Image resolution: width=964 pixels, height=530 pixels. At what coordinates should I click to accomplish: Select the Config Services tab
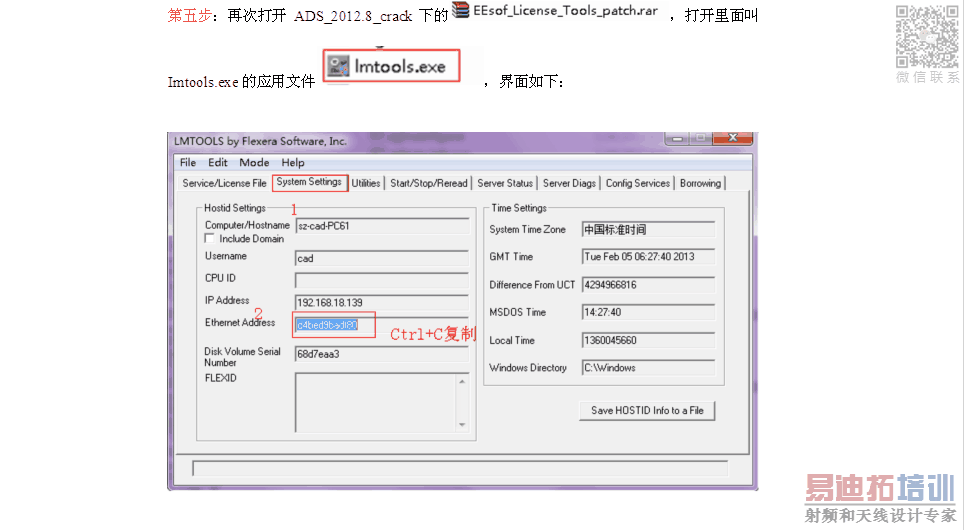tap(638, 183)
